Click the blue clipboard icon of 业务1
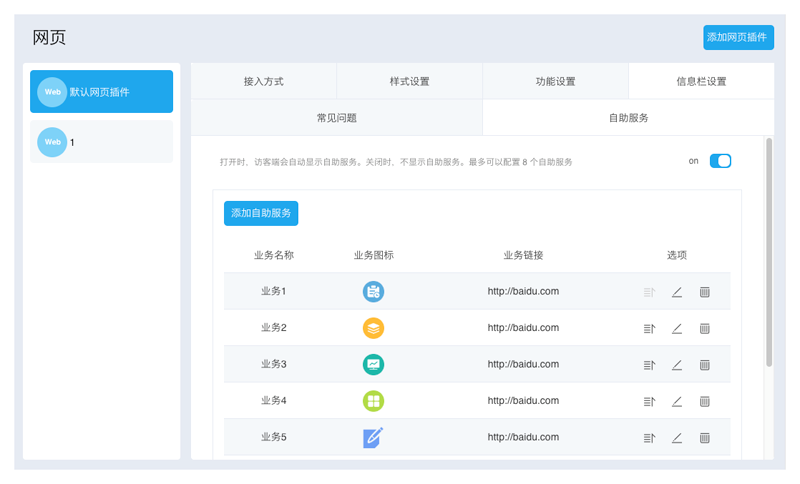This screenshot has width=800, height=484. tap(373, 292)
